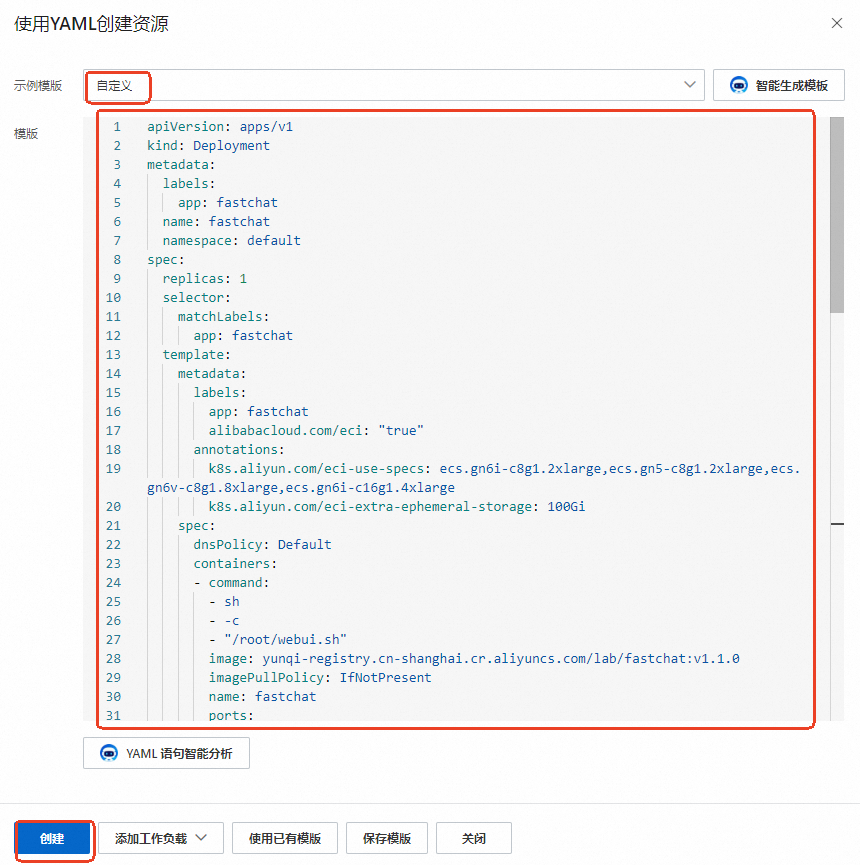Click 保存模版 button
Screen dimensions: 860x865
tap(387, 839)
